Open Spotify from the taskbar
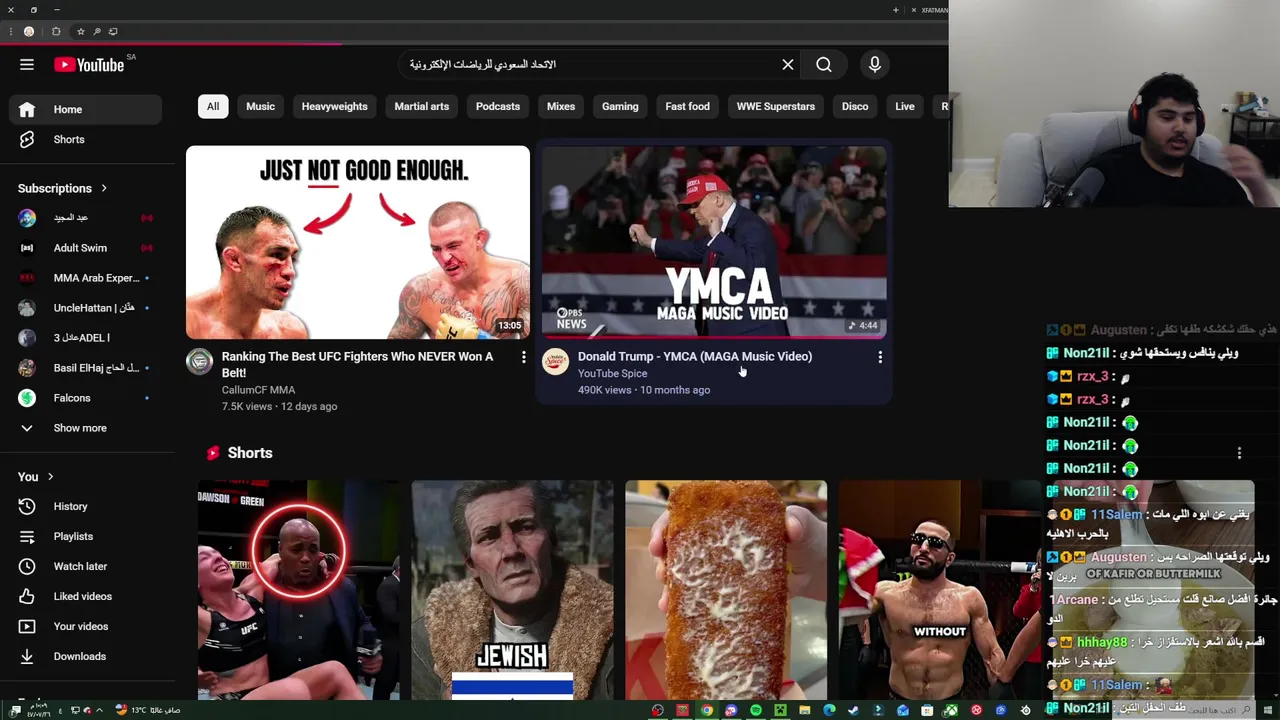The width and height of the screenshot is (1280, 720). click(x=756, y=710)
